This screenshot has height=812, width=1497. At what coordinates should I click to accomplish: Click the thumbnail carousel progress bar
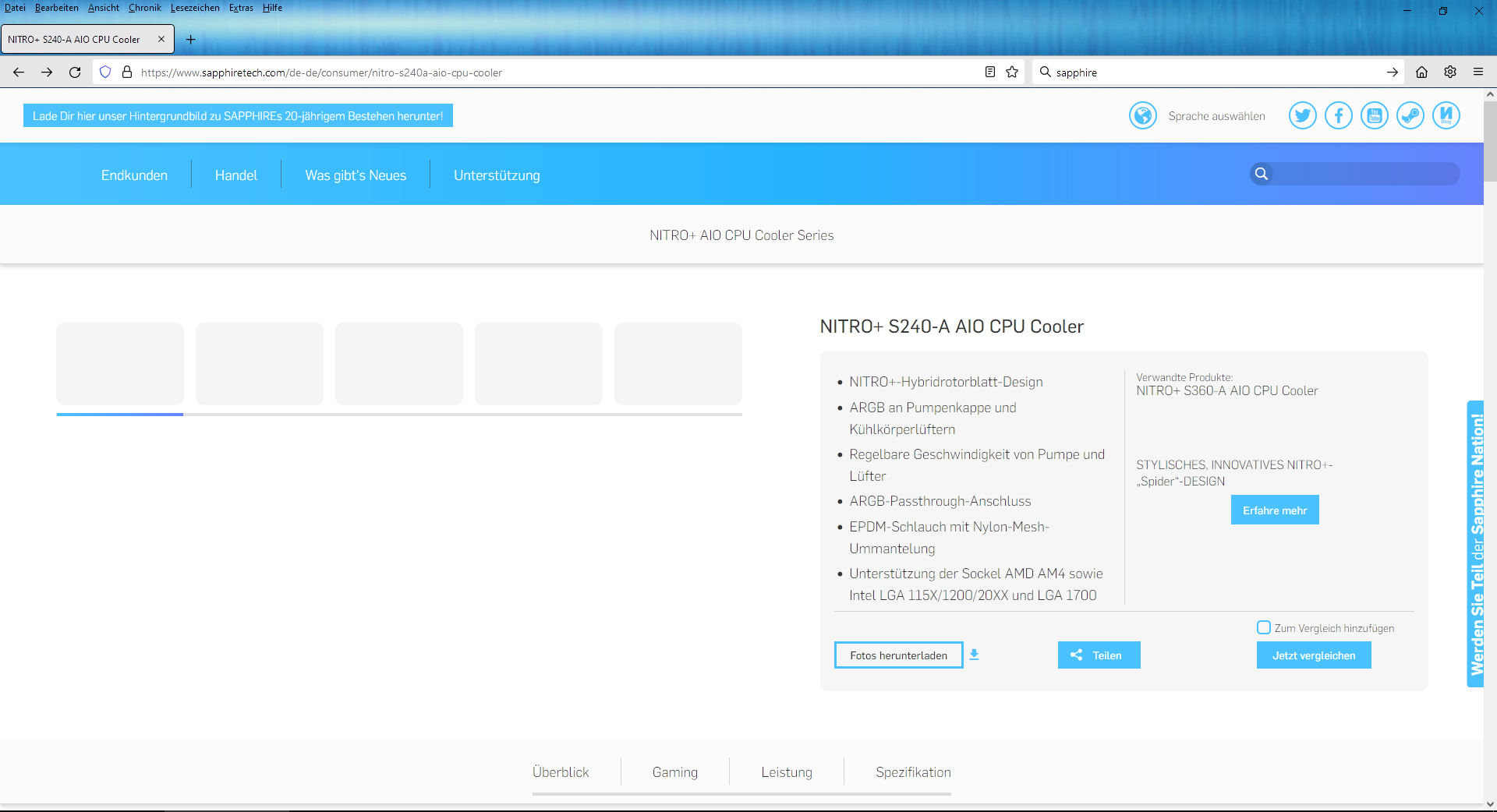pos(399,415)
